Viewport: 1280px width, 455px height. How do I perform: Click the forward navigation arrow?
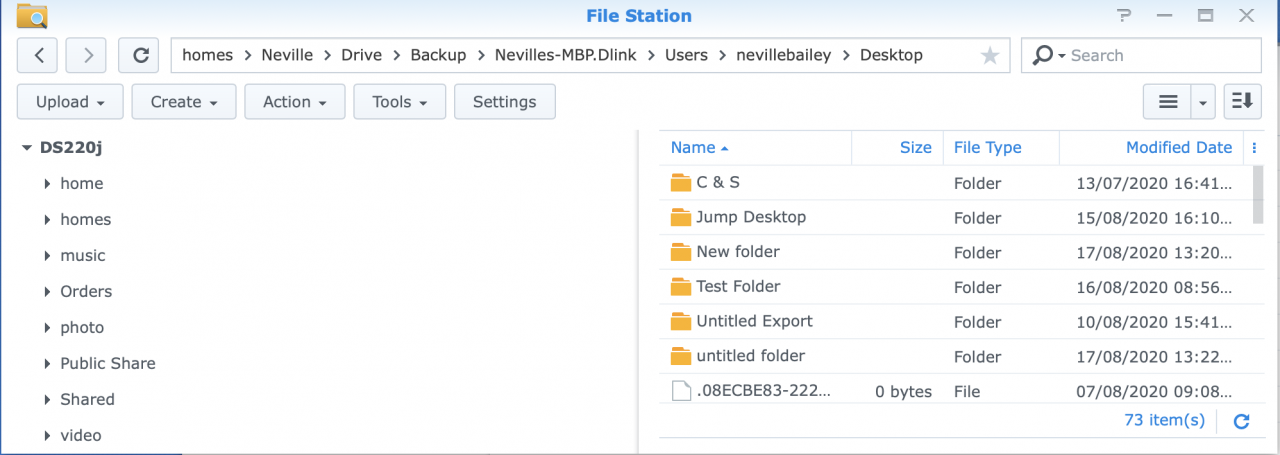click(86, 55)
